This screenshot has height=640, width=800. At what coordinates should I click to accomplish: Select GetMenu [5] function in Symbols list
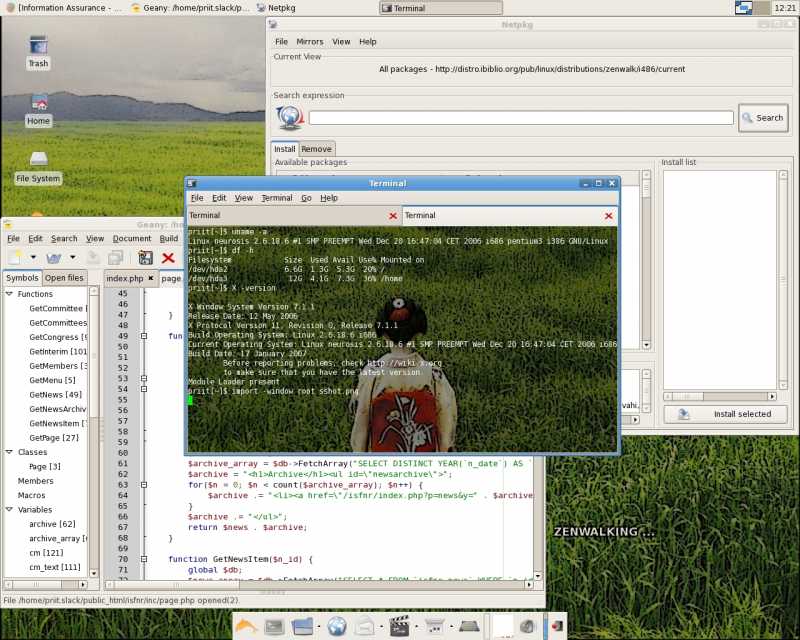(x=52, y=380)
